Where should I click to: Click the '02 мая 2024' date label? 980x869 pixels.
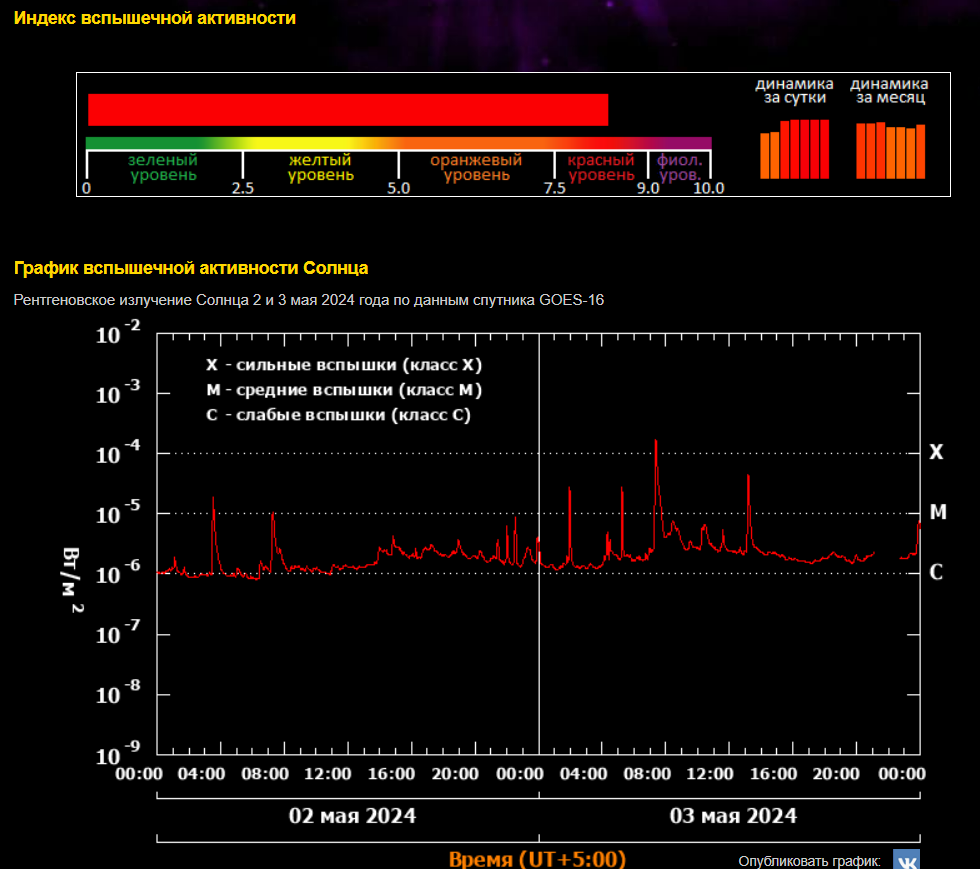click(x=352, y=816)
